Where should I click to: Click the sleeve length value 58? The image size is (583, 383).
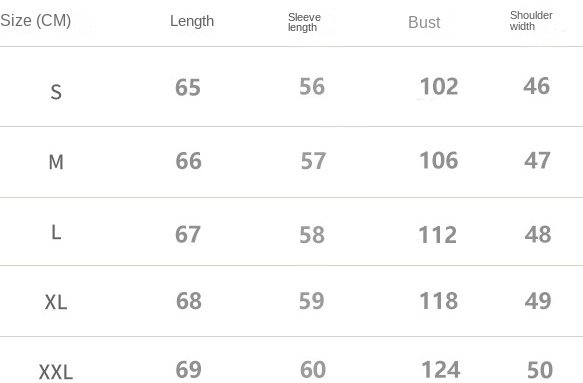tap(312, 235)
